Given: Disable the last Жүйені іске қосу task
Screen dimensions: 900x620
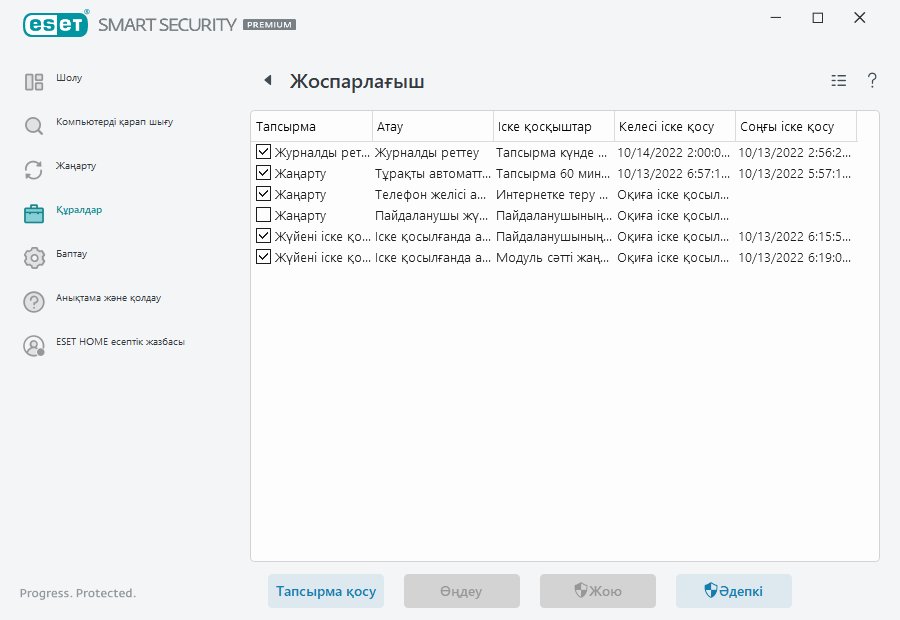Looking at the screenshot, I should tap(263, 257).
